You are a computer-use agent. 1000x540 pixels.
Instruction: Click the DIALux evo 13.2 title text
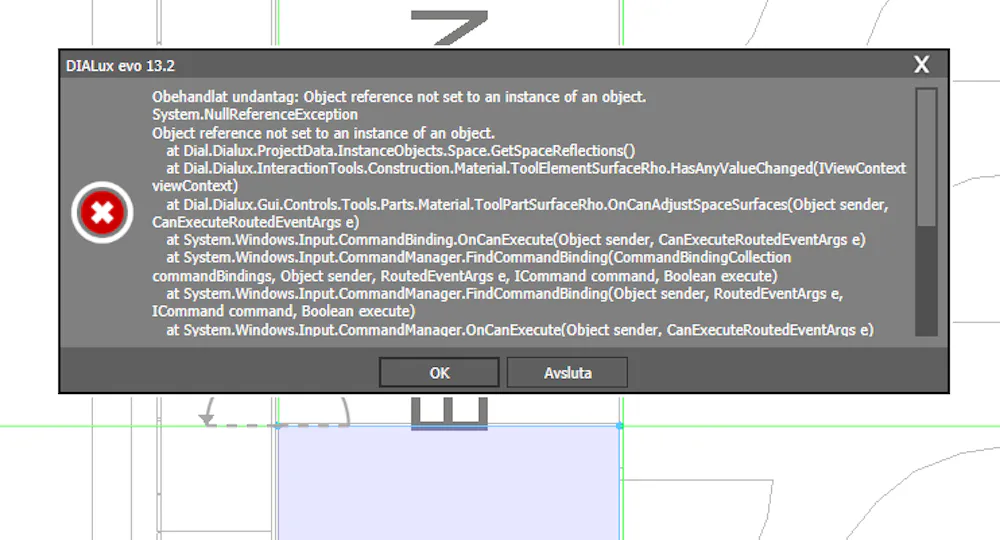coord(121,66)
